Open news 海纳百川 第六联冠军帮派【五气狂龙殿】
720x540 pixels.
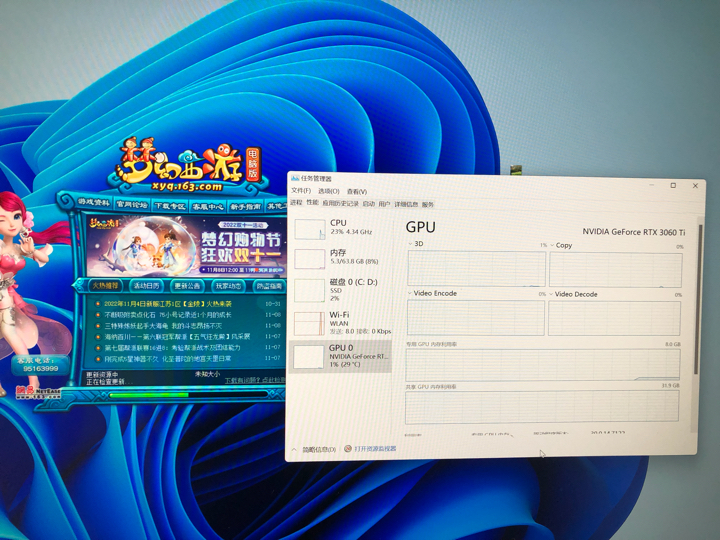coord(177,337)
